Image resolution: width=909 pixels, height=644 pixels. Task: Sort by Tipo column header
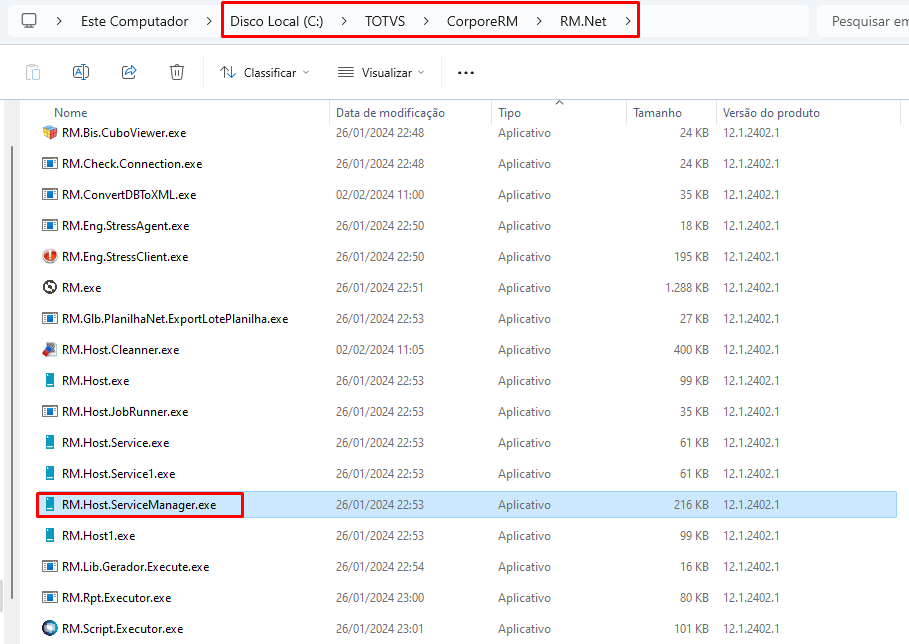pos(510,113)
